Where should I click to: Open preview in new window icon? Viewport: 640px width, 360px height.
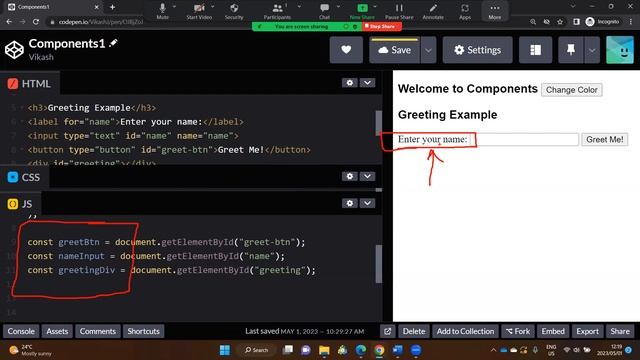(x=387, y=331)
